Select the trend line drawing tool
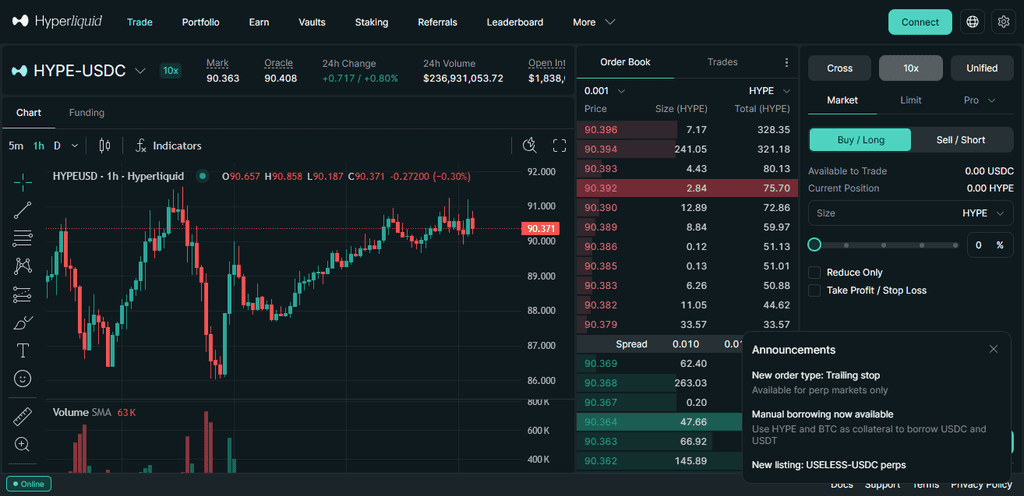 (x=23, y=210)
